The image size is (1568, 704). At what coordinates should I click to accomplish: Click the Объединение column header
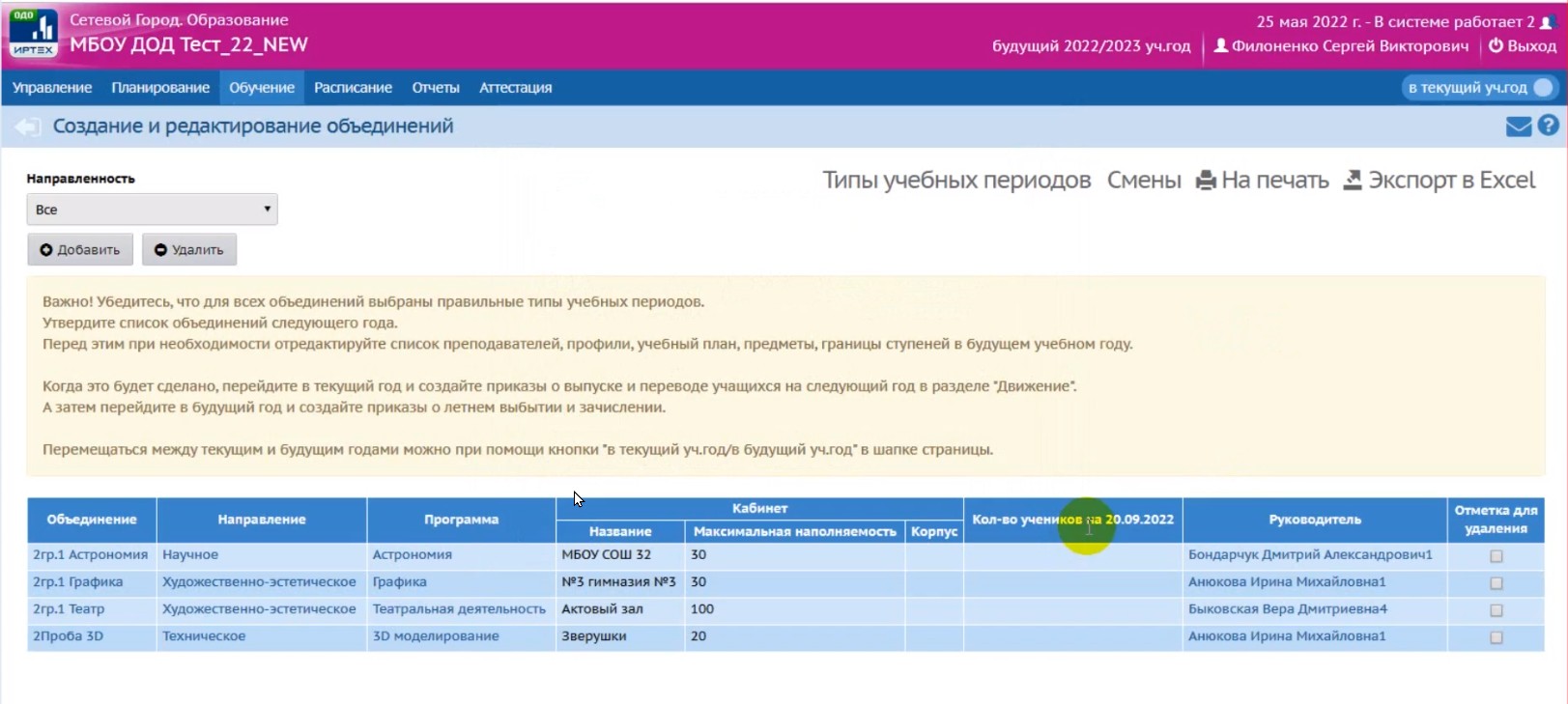pyautogui.click(x=92, y=520)
